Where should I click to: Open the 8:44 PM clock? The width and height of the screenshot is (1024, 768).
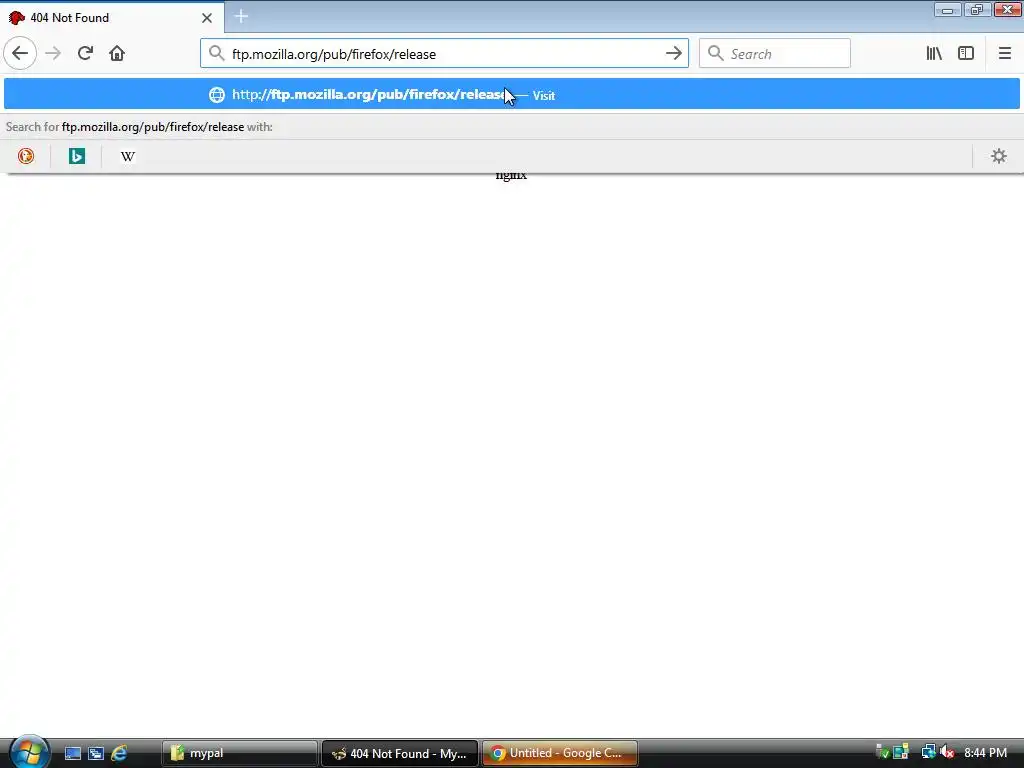tap(985, 753)
